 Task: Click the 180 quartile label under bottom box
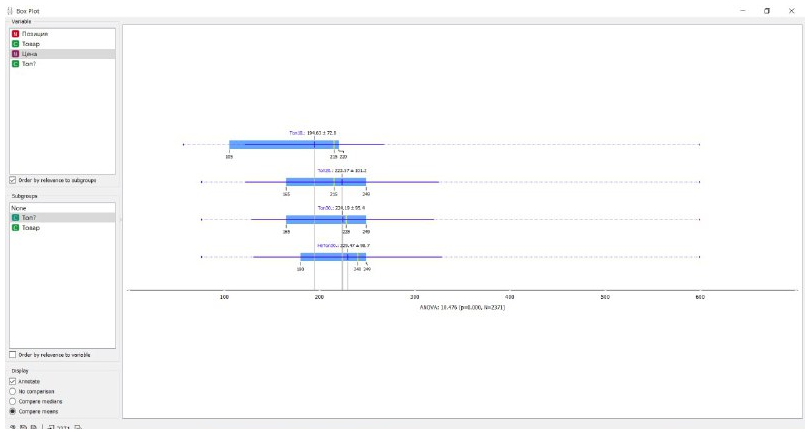(x=300, y=269)
